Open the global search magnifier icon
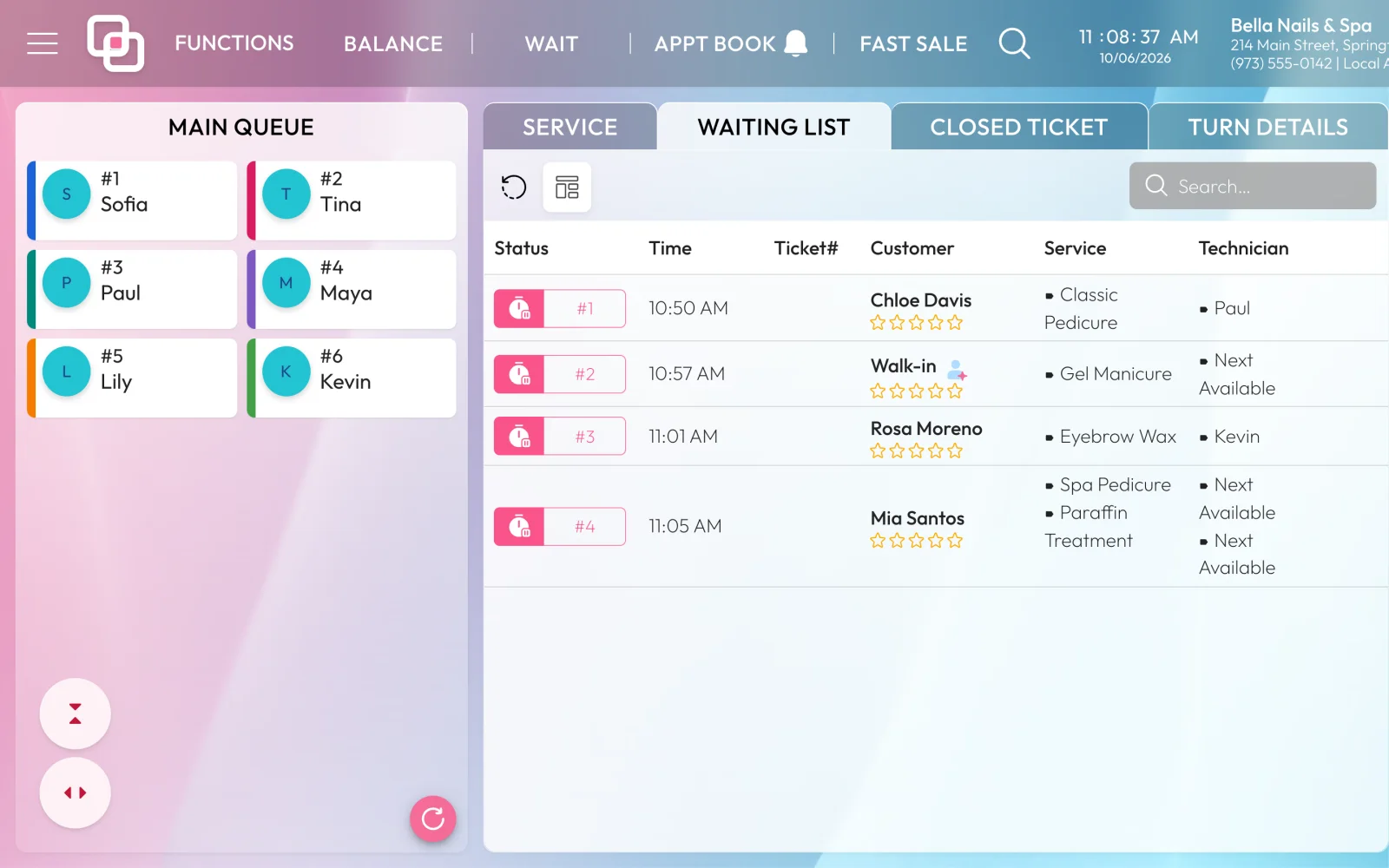1389x868 pixels. pos(1014,43)
